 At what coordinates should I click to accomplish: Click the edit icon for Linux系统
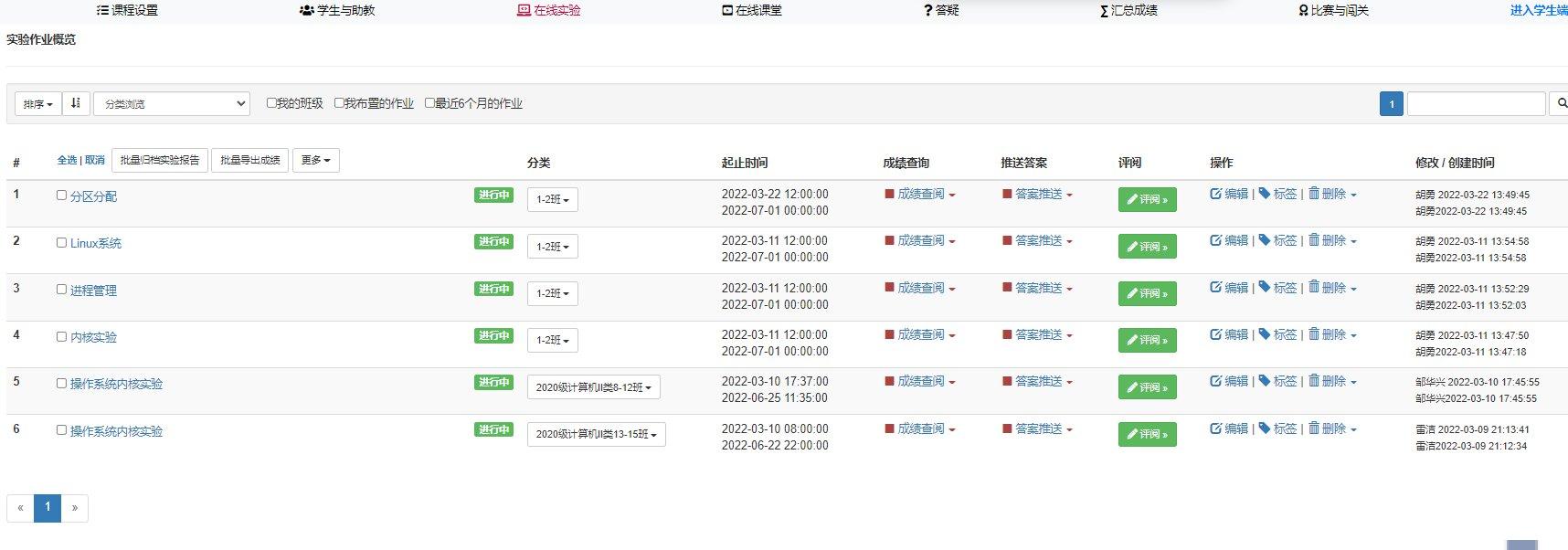1215,240
